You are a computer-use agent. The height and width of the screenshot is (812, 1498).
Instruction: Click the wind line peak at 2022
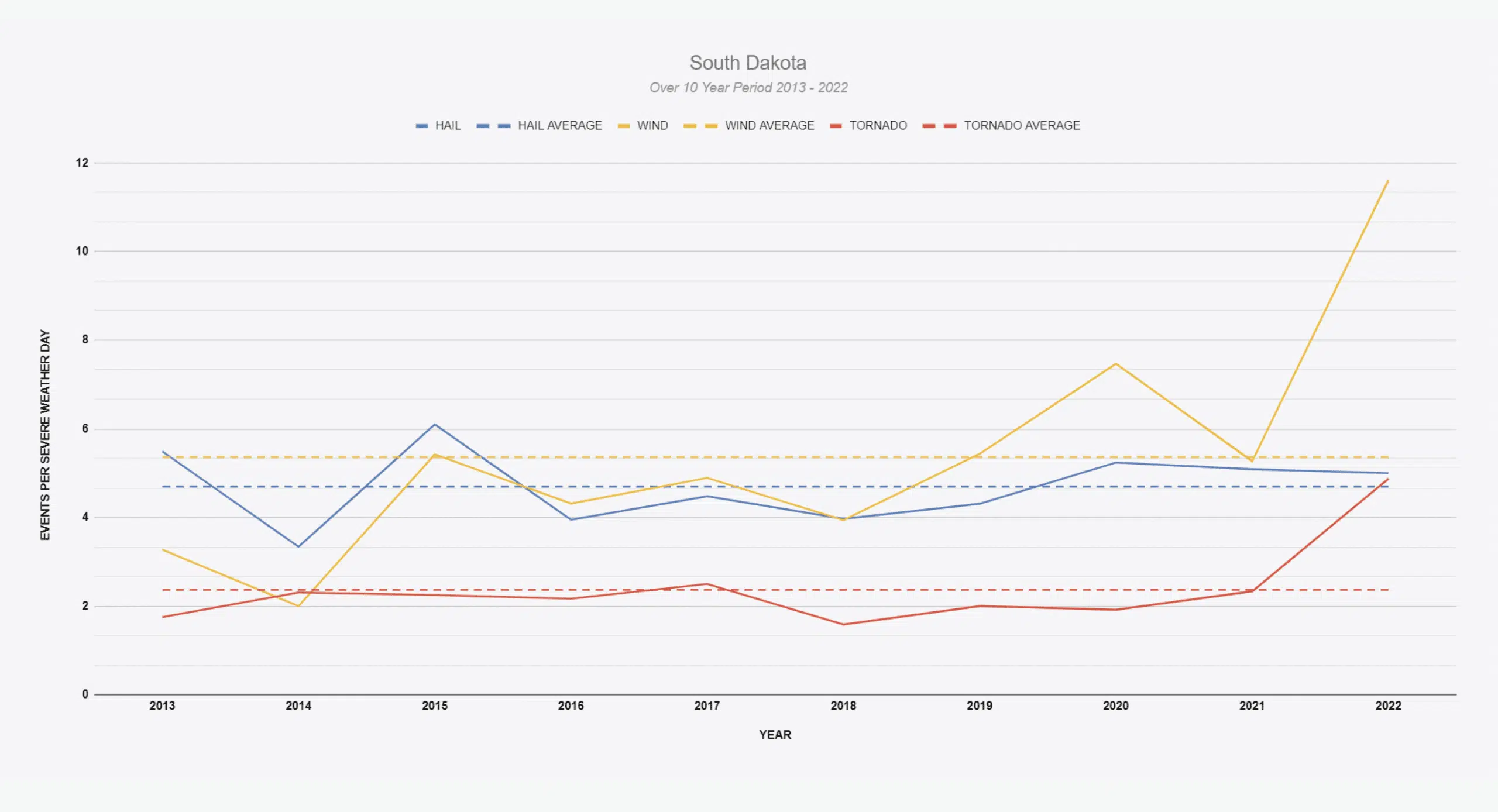(x=1387, y=181)
